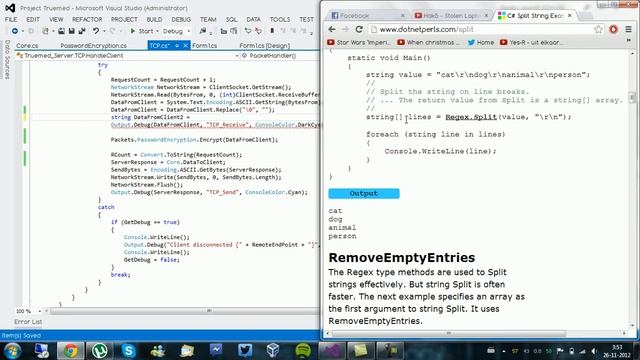Image resolution: width=640 pixels, height=360 pixels.
Task: Open the TEAM menu
Action: pyautogui.click(x=208, y=20)
